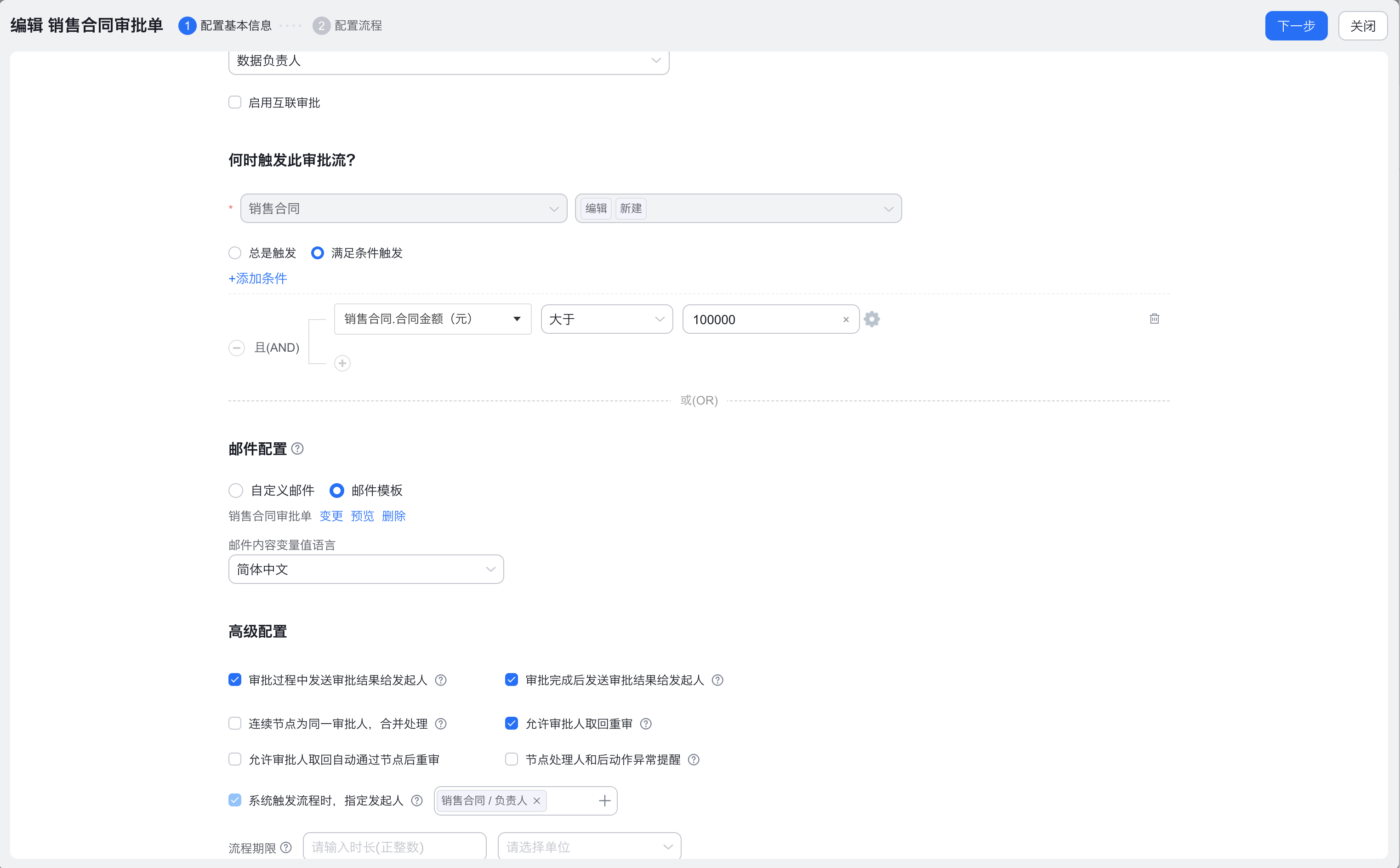Show help for 允许审批人取回重审
Screen dimensions: 1400x868
pyautogui.click(x=646, y=724)
